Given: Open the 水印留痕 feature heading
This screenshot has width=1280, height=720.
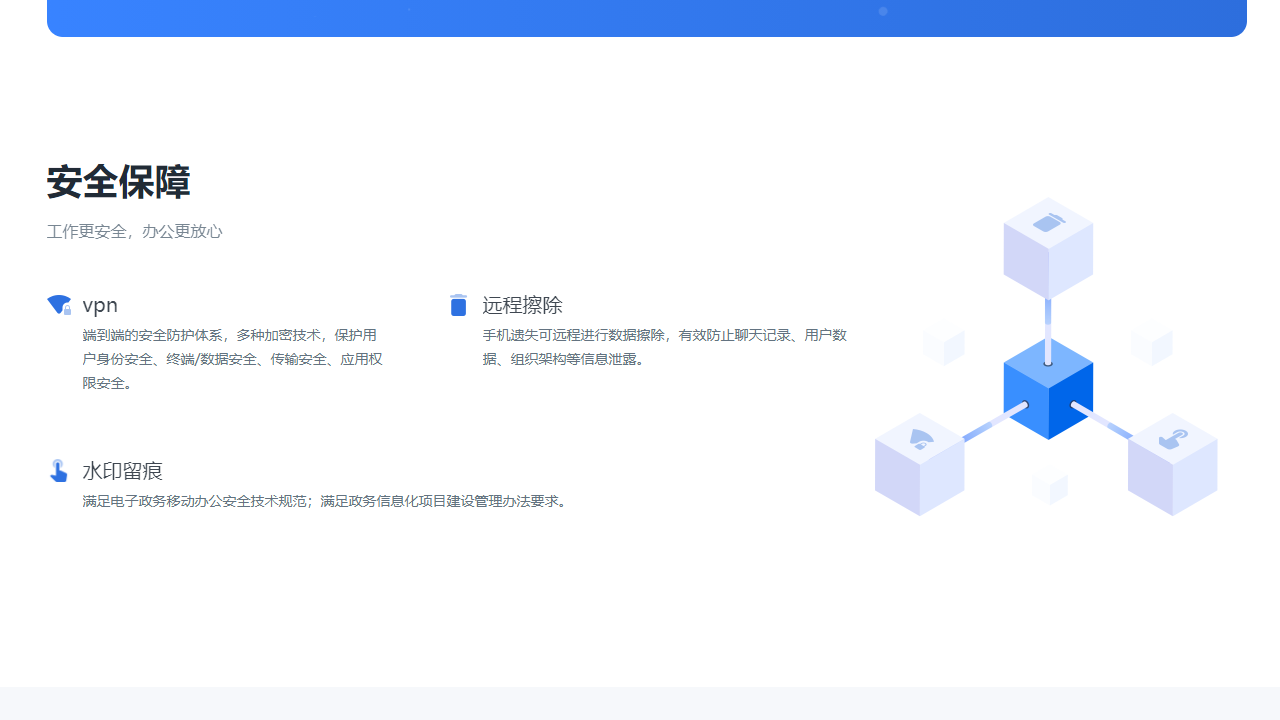Looking at the screenshot, I should tap(122, 471).
